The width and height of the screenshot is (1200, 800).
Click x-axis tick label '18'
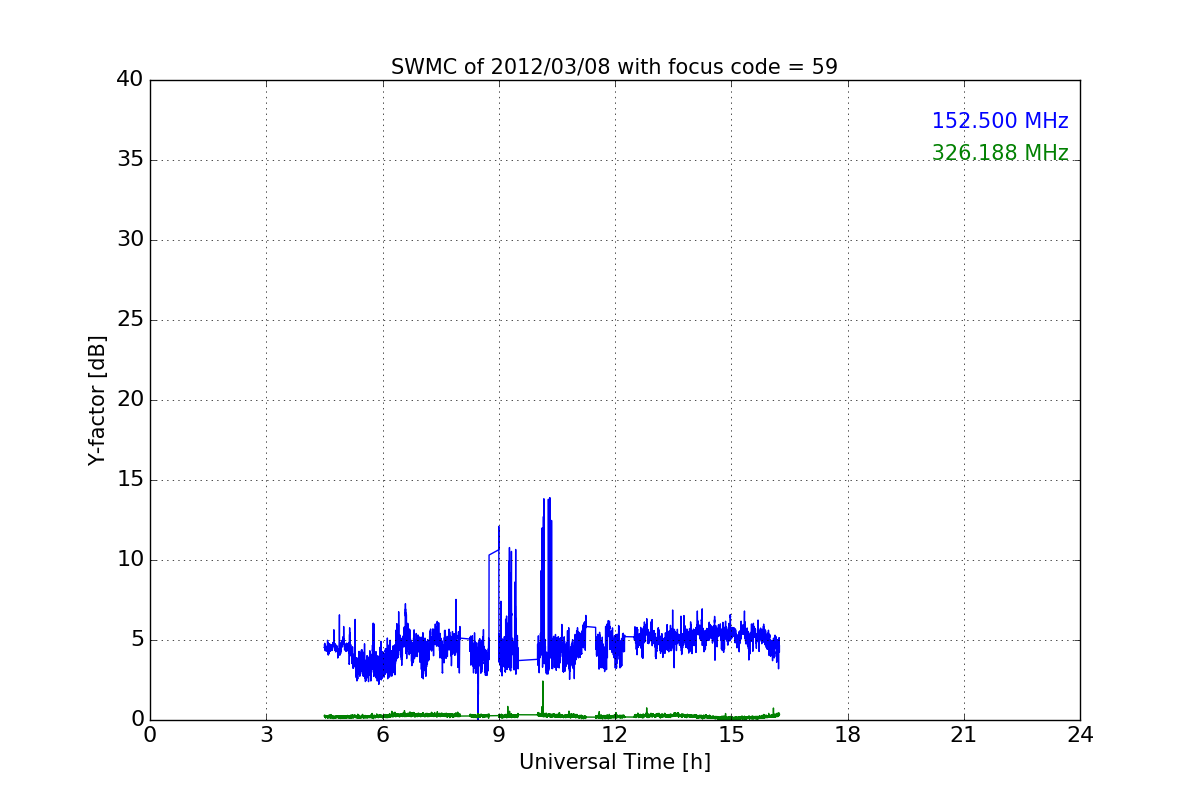pos(848,735)
